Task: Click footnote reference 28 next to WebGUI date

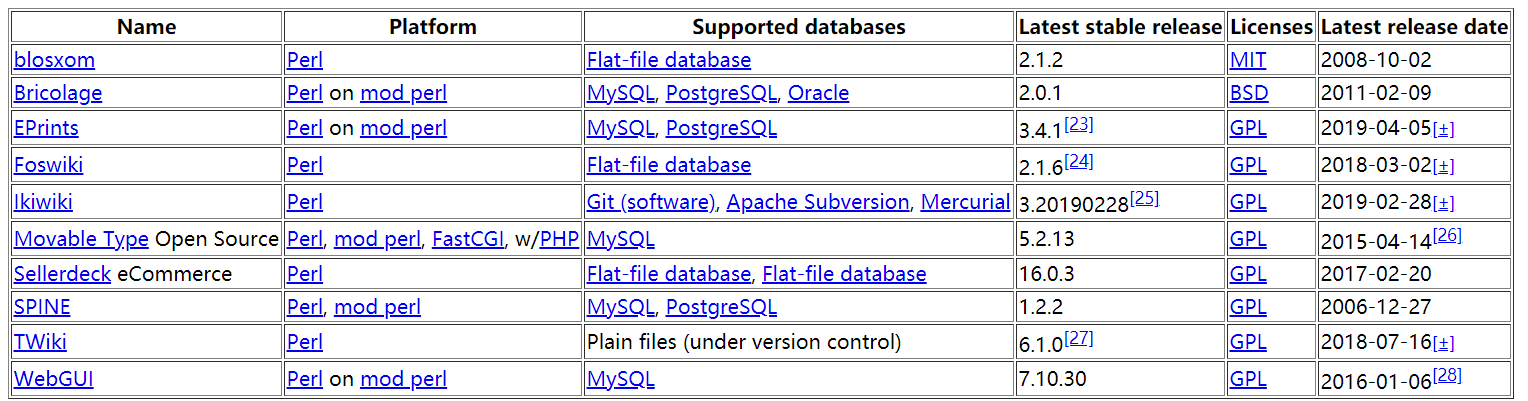Action: pos(1448,375)
